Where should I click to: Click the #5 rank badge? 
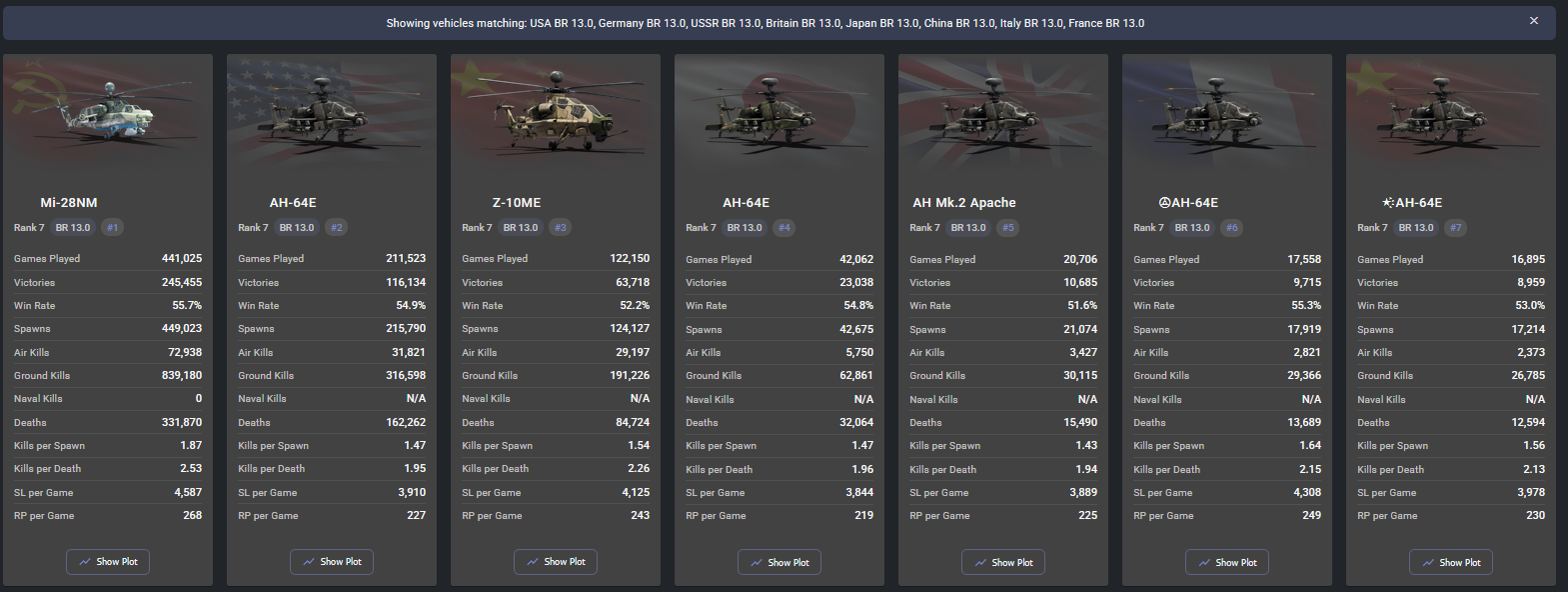(x=1007, y=228)
